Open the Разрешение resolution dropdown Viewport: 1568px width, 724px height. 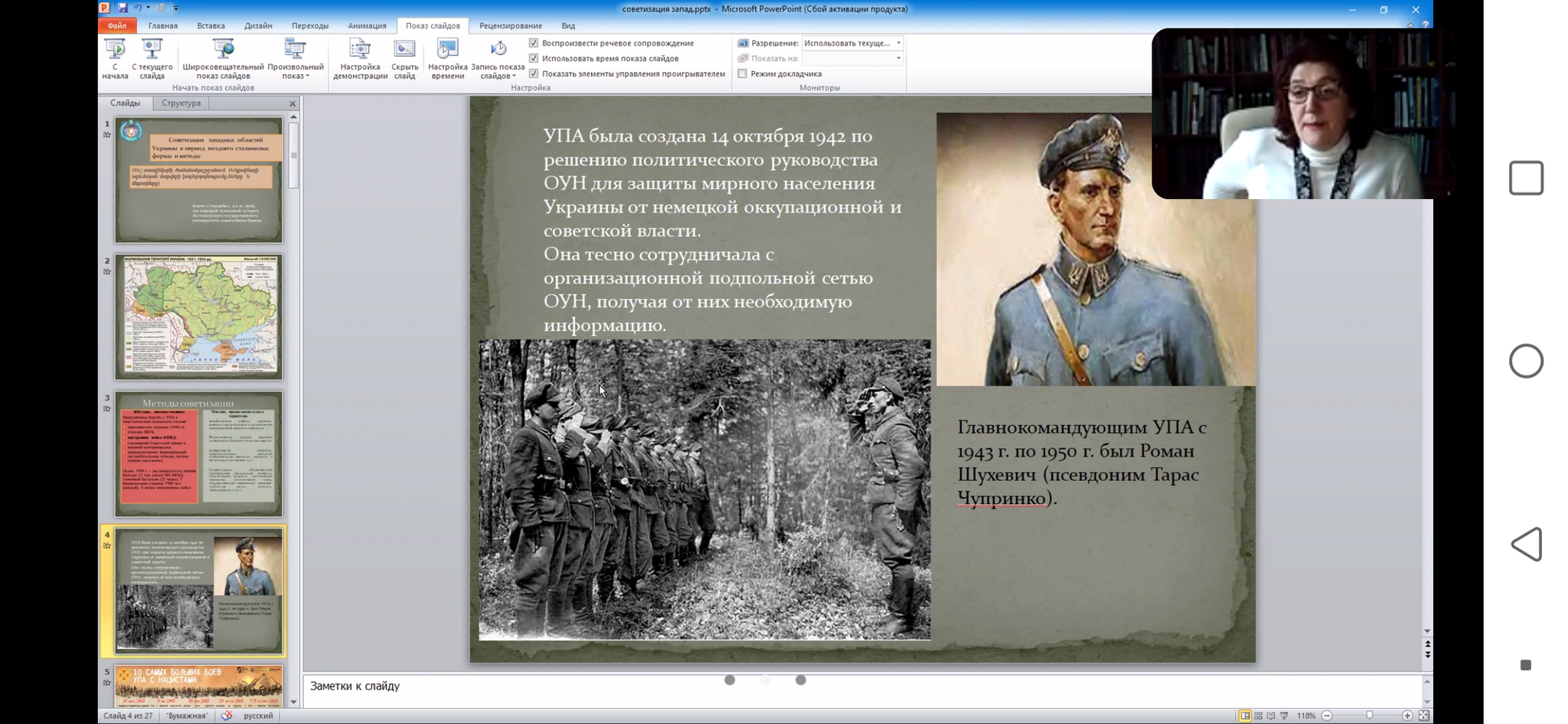[898, 43]
